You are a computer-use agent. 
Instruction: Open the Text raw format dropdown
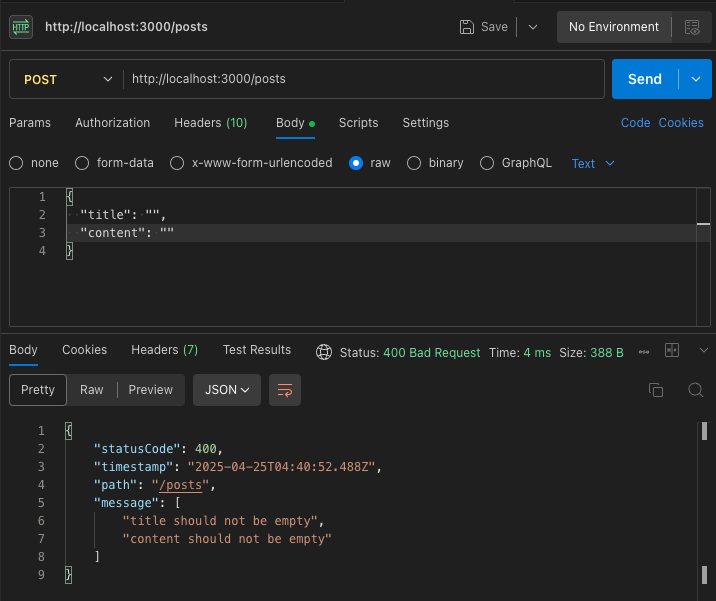coord(593,163)
